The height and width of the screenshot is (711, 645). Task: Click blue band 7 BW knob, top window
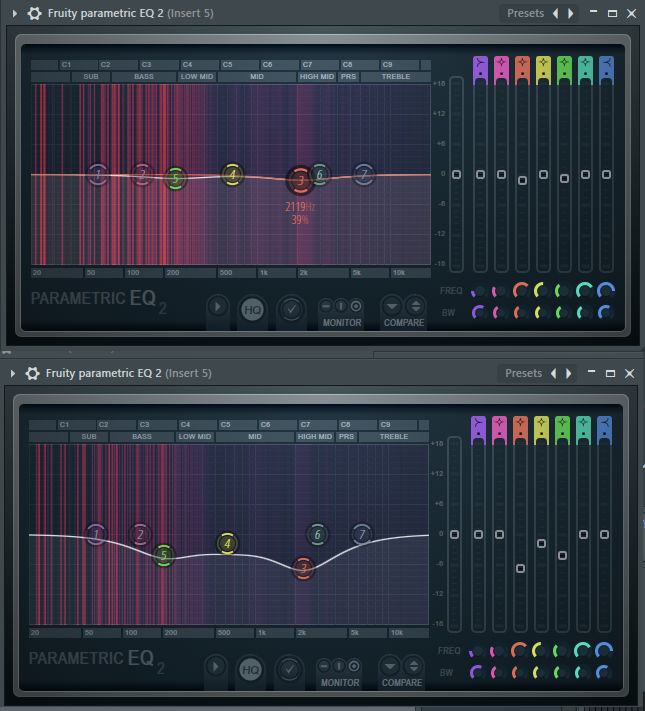[x=606, y=312]
